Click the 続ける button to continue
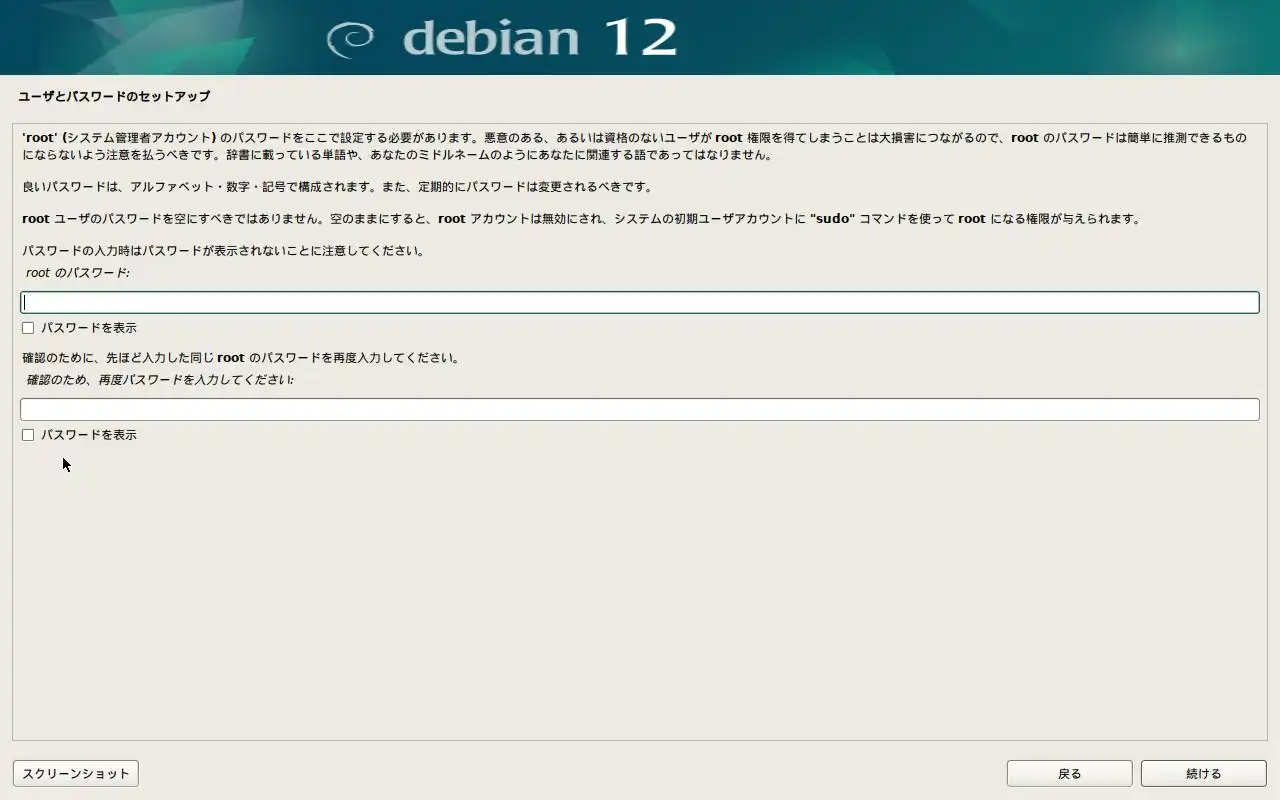 (1203, 773)
